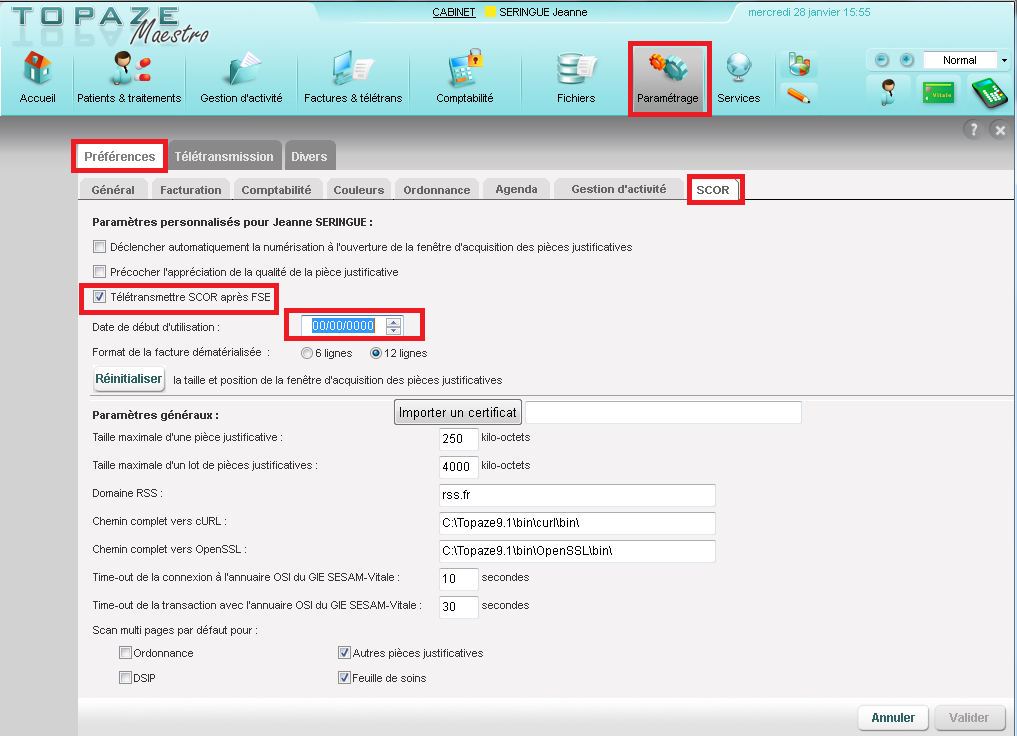
Task: Click the orange pencil icon
Action: [798, 95]
